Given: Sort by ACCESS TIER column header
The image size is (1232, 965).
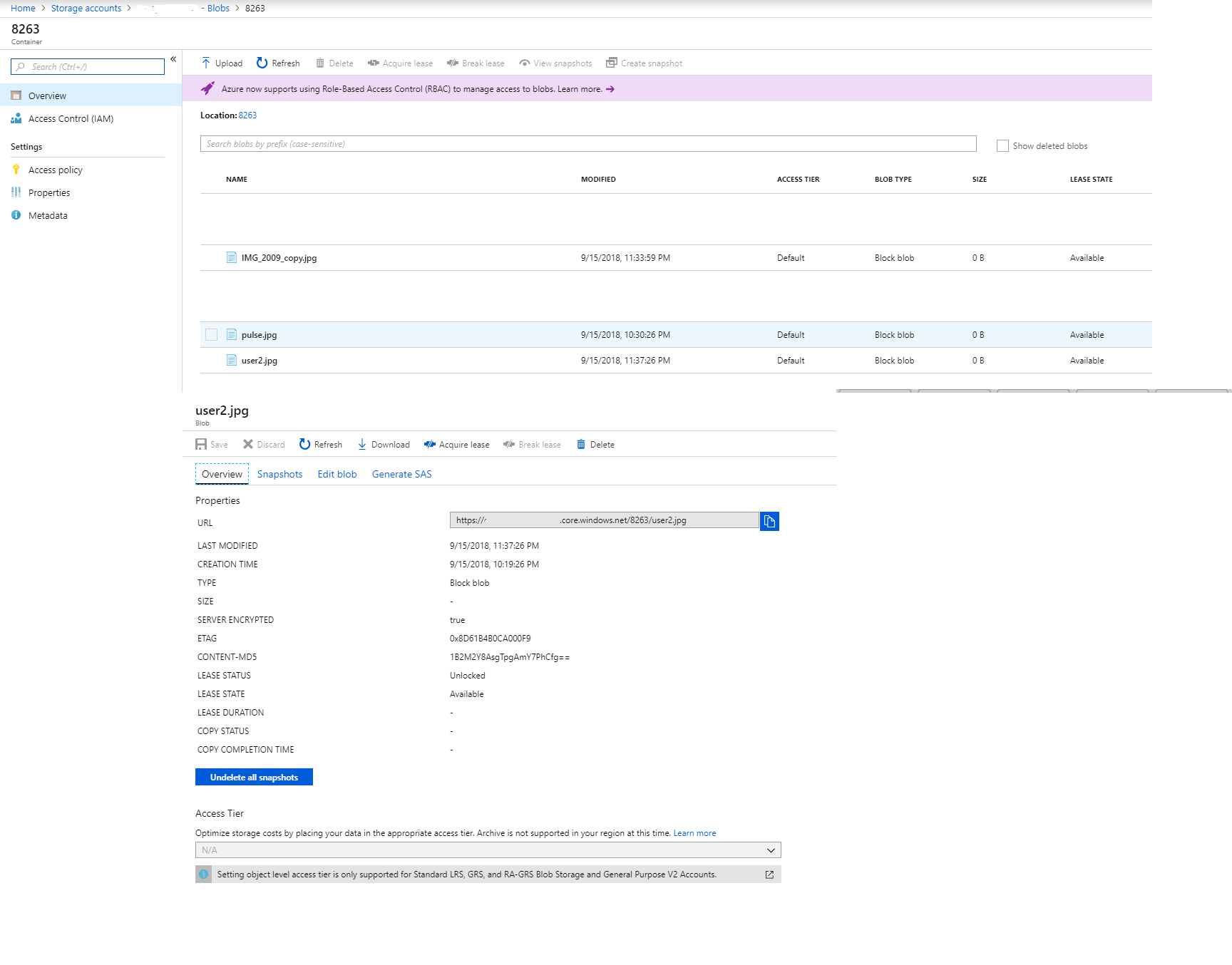Looking at the screenshot, I should click(x=798, y=180).
